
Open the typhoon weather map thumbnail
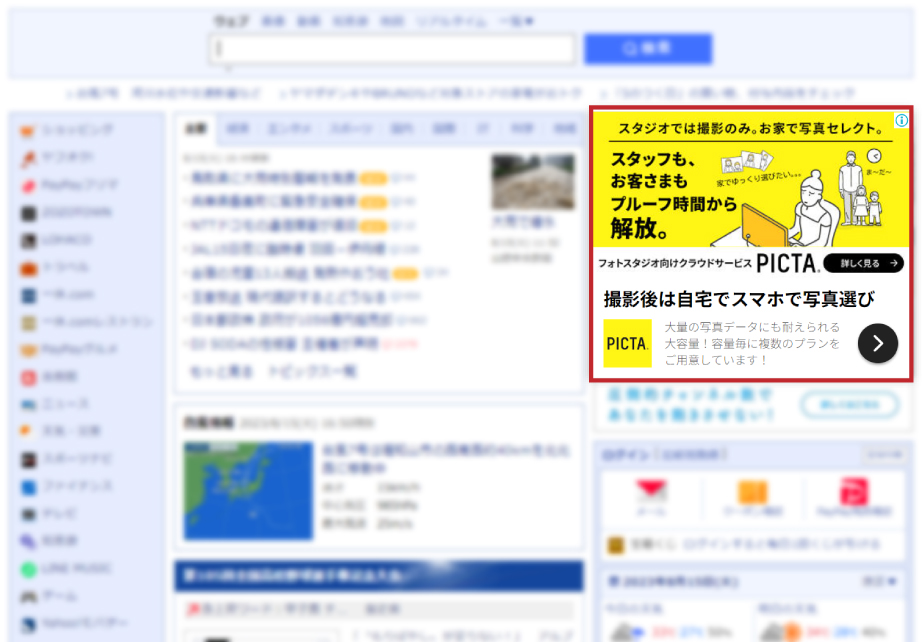(248, 491)
